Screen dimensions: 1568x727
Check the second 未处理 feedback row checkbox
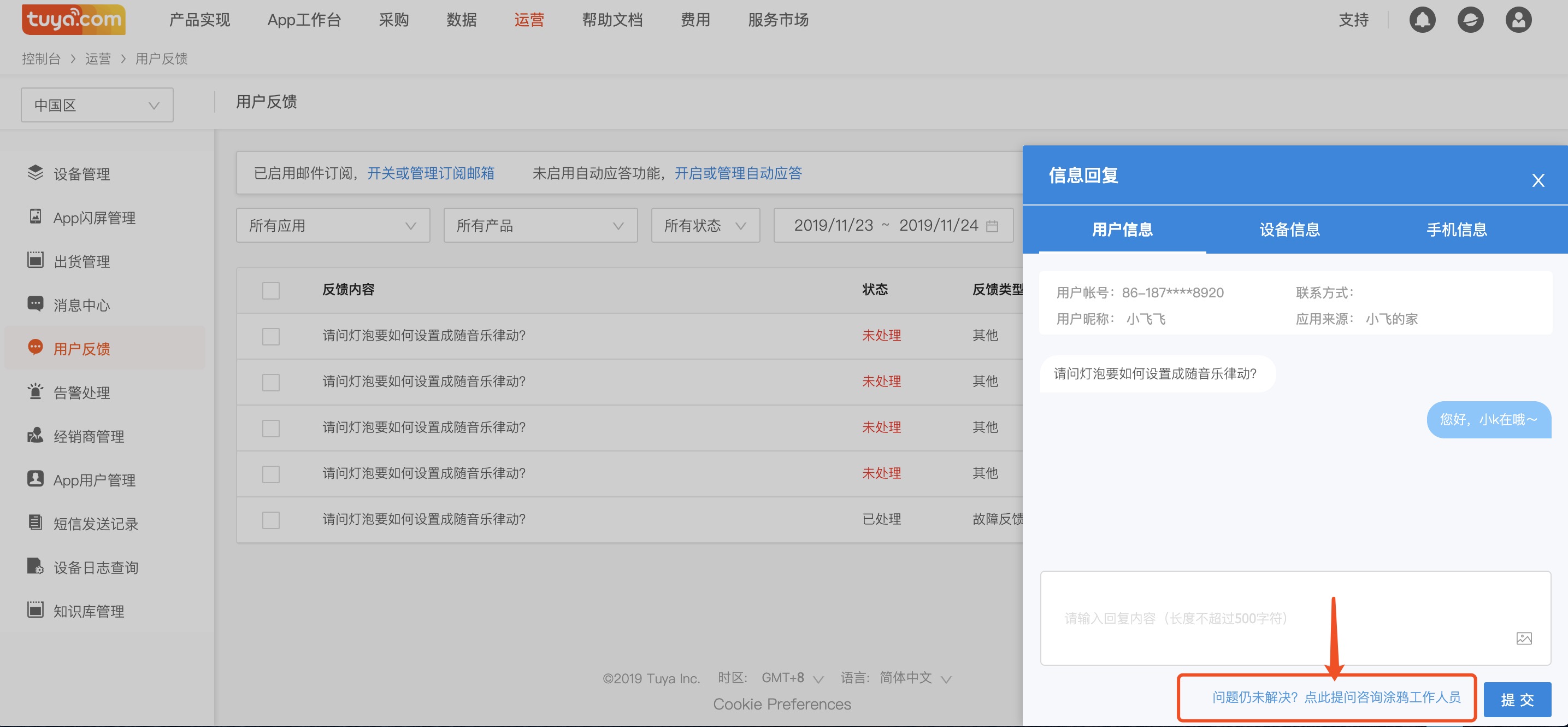coord(271,383)
